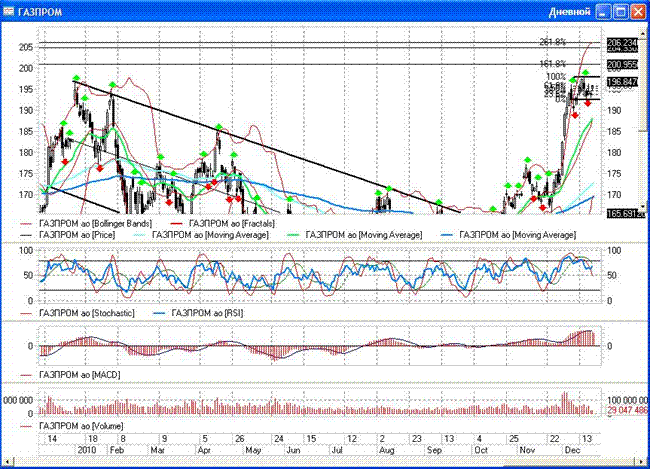Select the blue Moving Average legend entry
Viewport: 650px width, 469px height.
point(509,235)
